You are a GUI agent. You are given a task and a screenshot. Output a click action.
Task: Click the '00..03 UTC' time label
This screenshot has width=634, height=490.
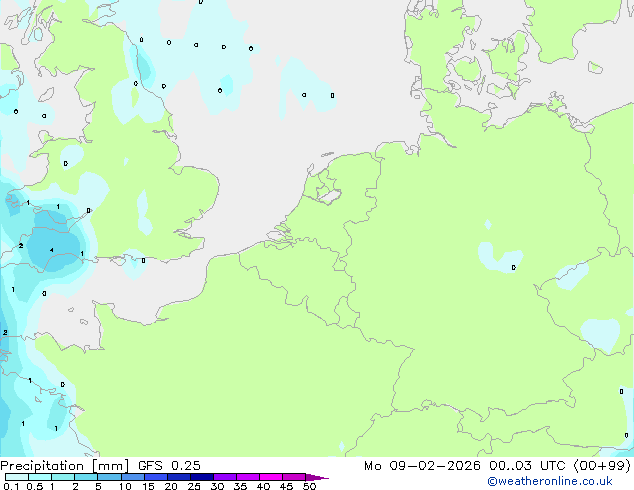pos(527,466)
